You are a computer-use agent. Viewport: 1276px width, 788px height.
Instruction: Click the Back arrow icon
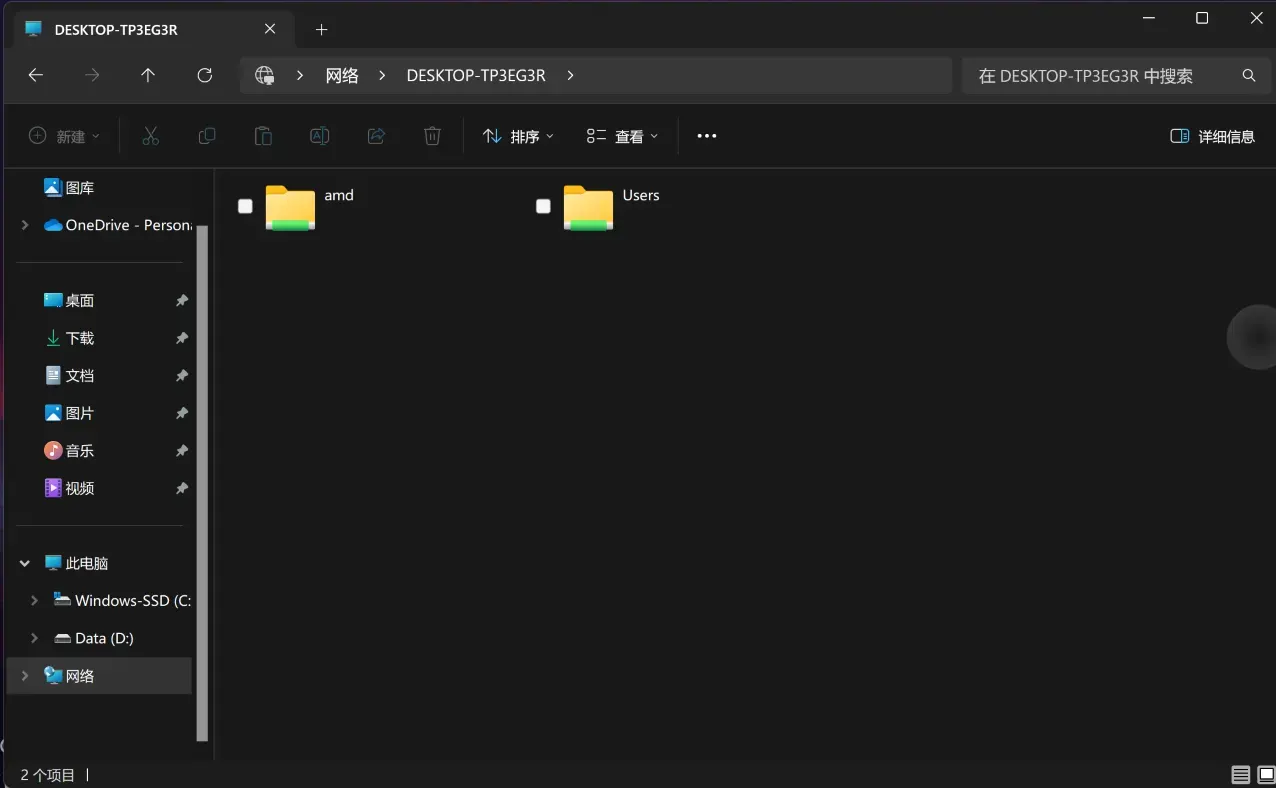[35, 75]
